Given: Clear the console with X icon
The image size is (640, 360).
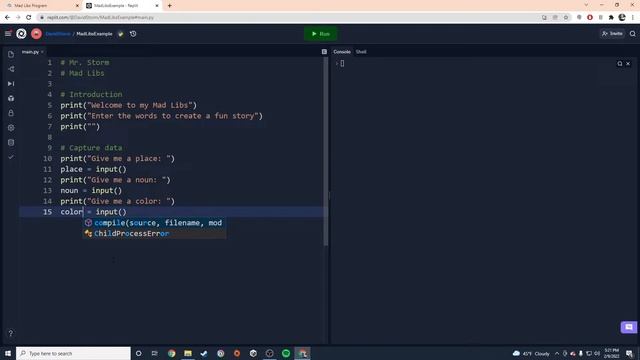Looking at the screenshot, I should 628,64.
